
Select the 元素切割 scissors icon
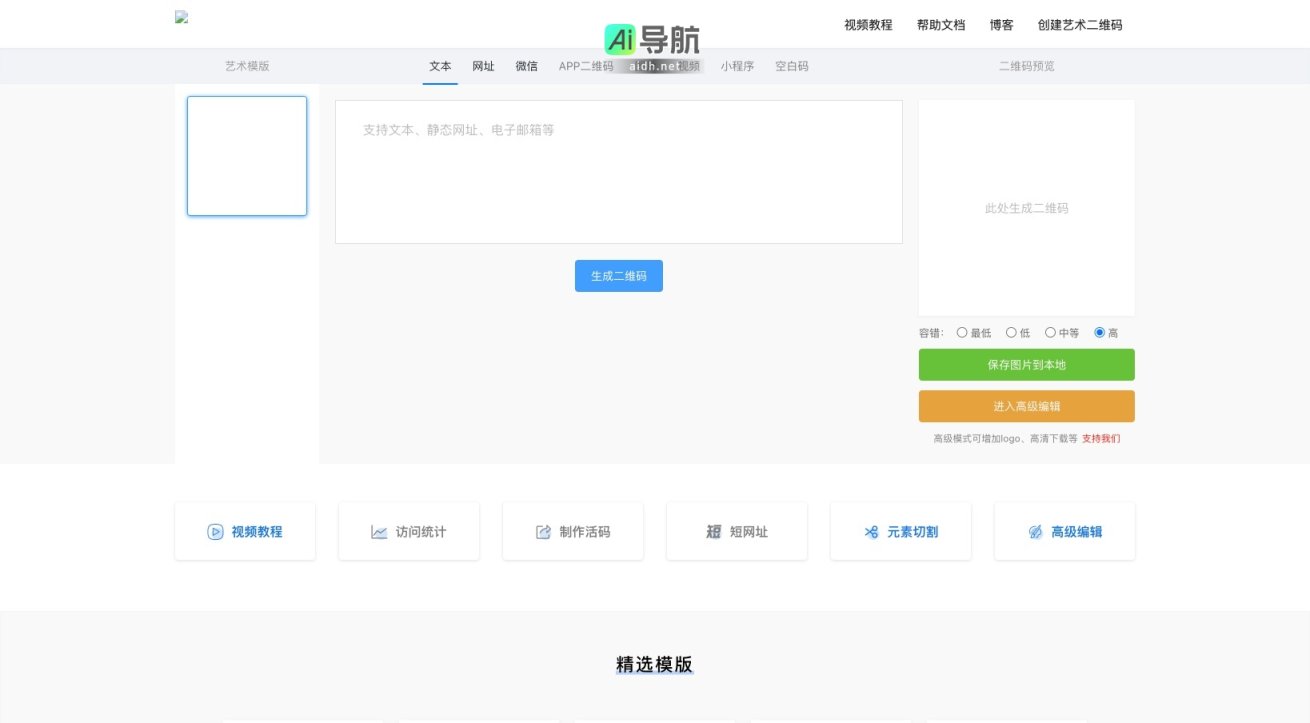pyautogui.click(x=869, y=532)
